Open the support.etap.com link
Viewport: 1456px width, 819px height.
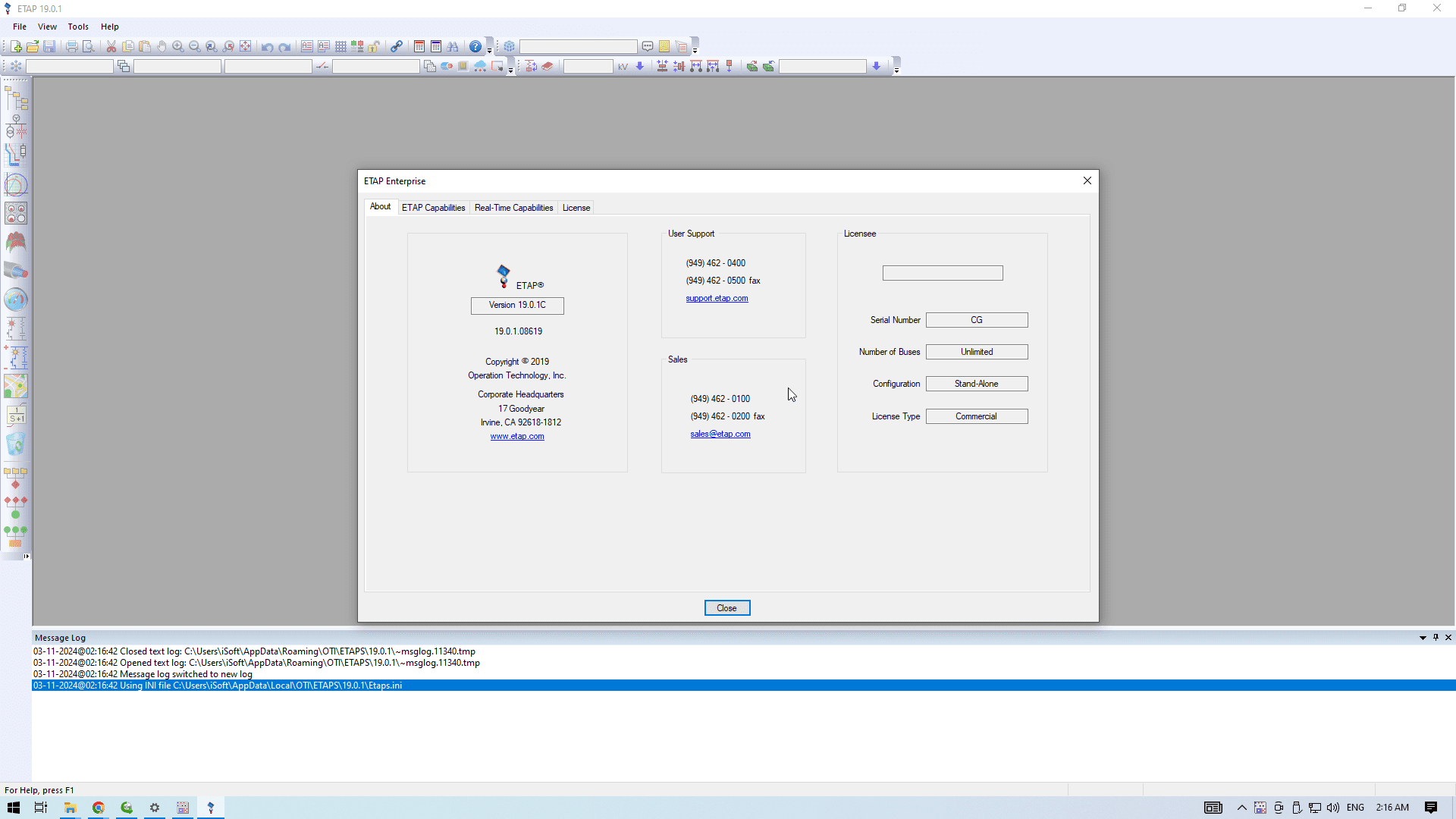[x=717, y=299]
